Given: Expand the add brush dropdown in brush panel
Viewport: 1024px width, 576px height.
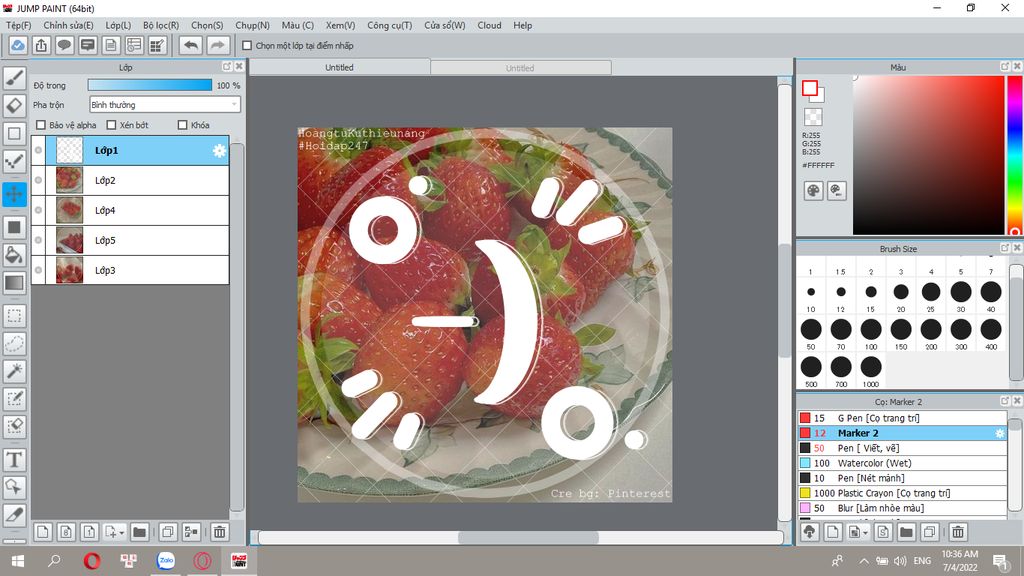Looking at the screenshot, I should tap(865, 533).
